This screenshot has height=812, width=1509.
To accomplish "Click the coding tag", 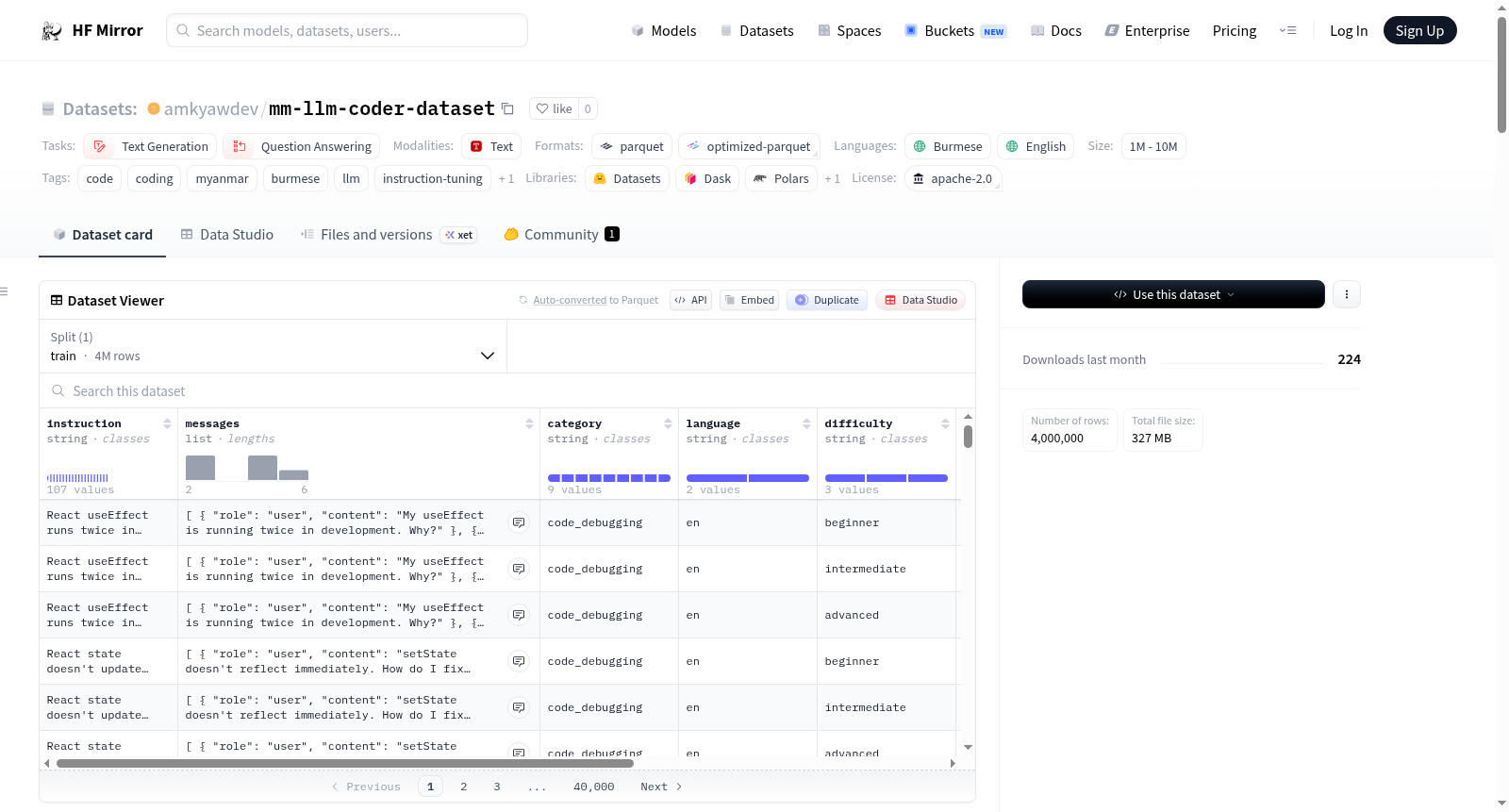I will pyautogui.click(x=154, y=178).
